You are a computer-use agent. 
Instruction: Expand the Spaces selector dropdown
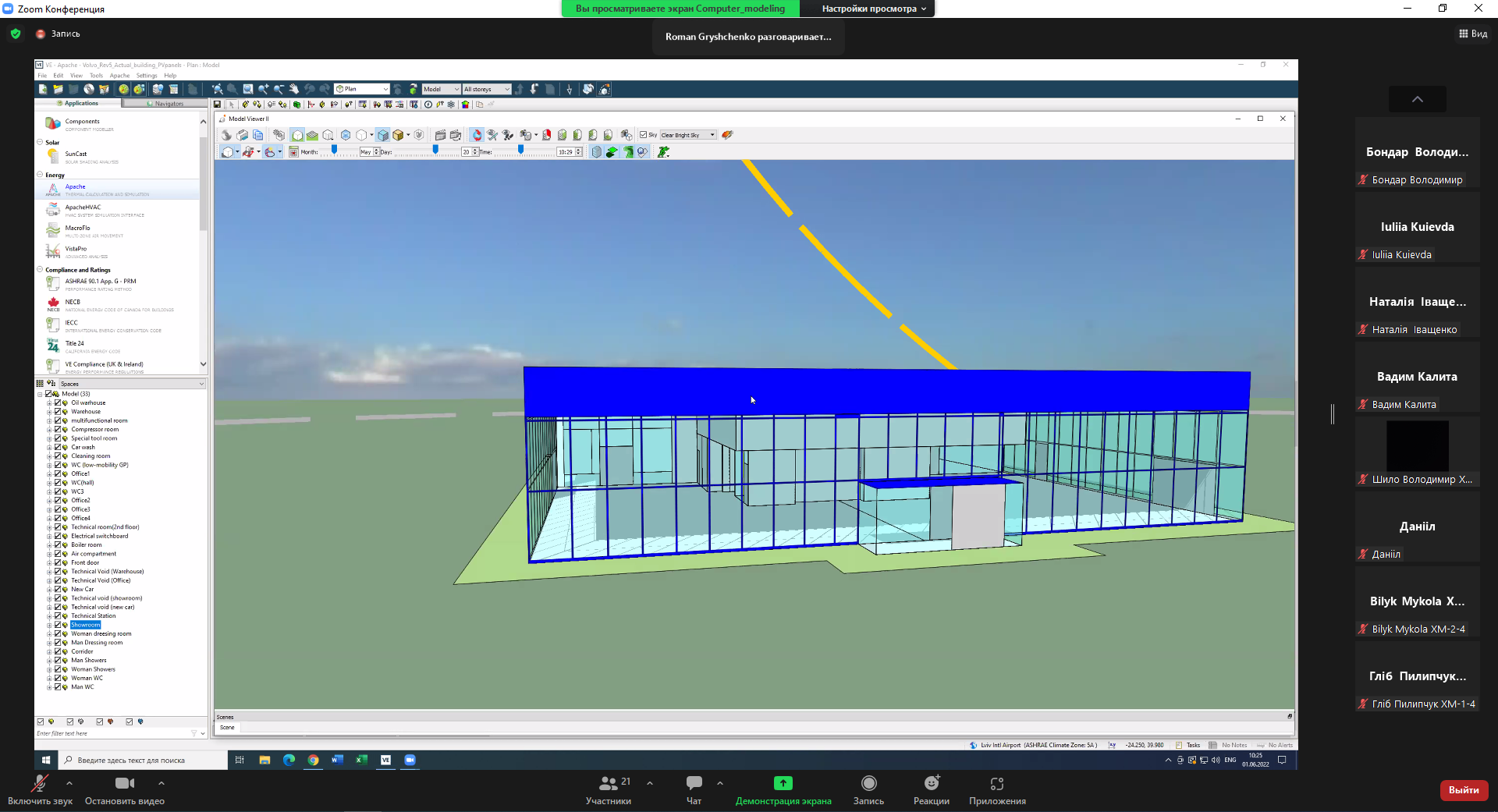(x=201, y=384)
